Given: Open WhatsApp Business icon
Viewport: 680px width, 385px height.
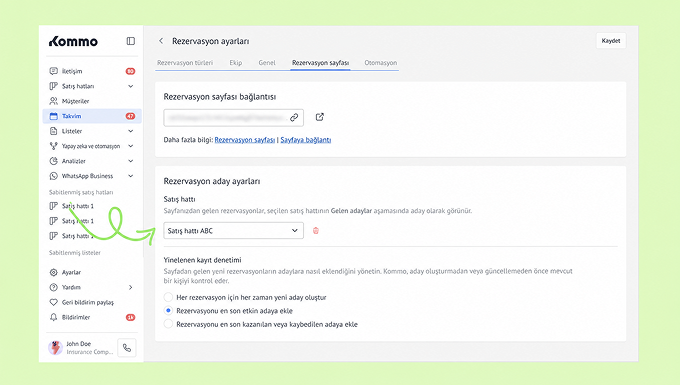Looking at the screenshot, I should [x=53, y=176].
